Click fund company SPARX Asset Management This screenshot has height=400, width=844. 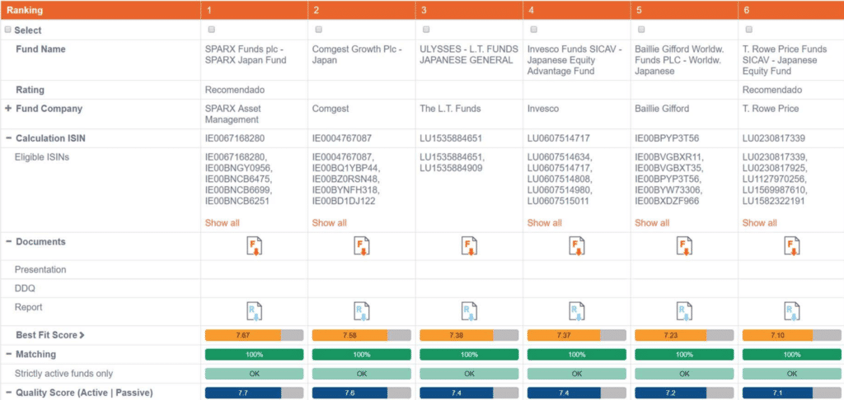tap(231, 114)
